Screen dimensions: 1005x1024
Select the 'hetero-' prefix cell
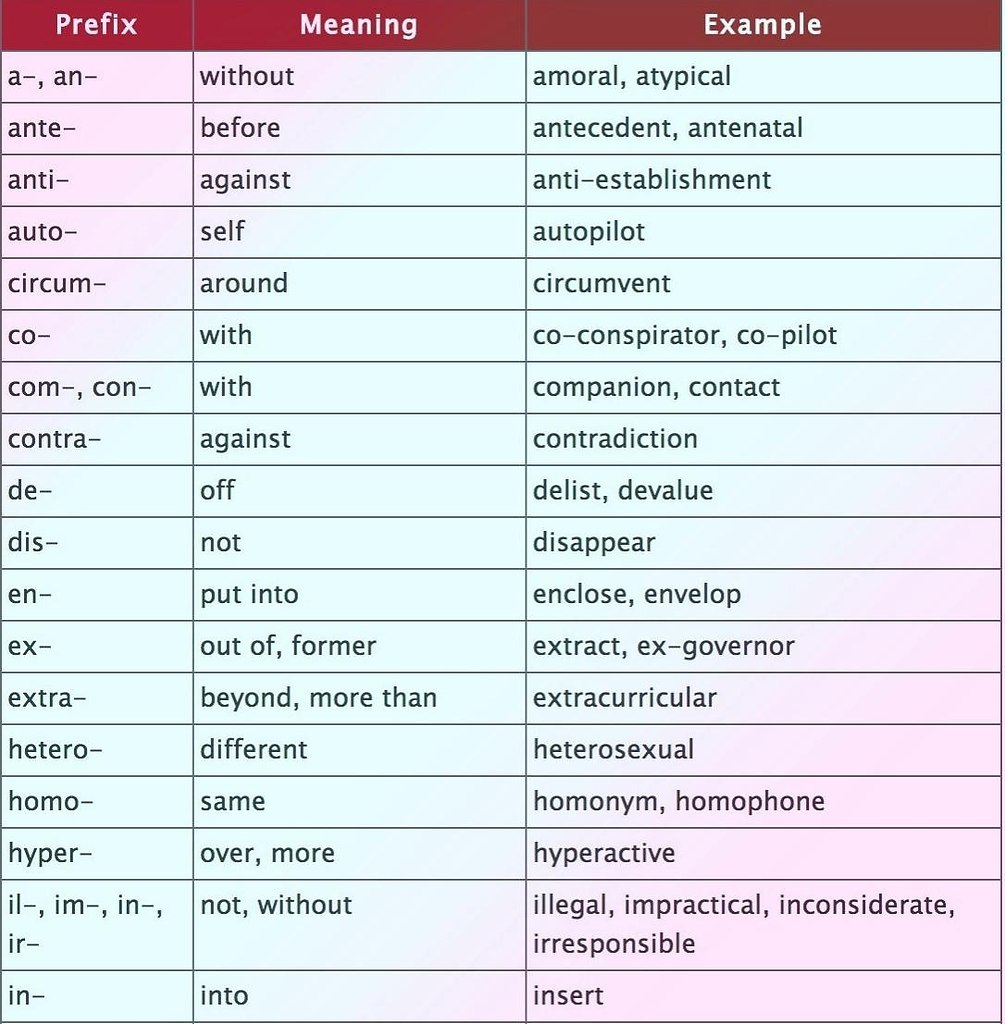56,749
